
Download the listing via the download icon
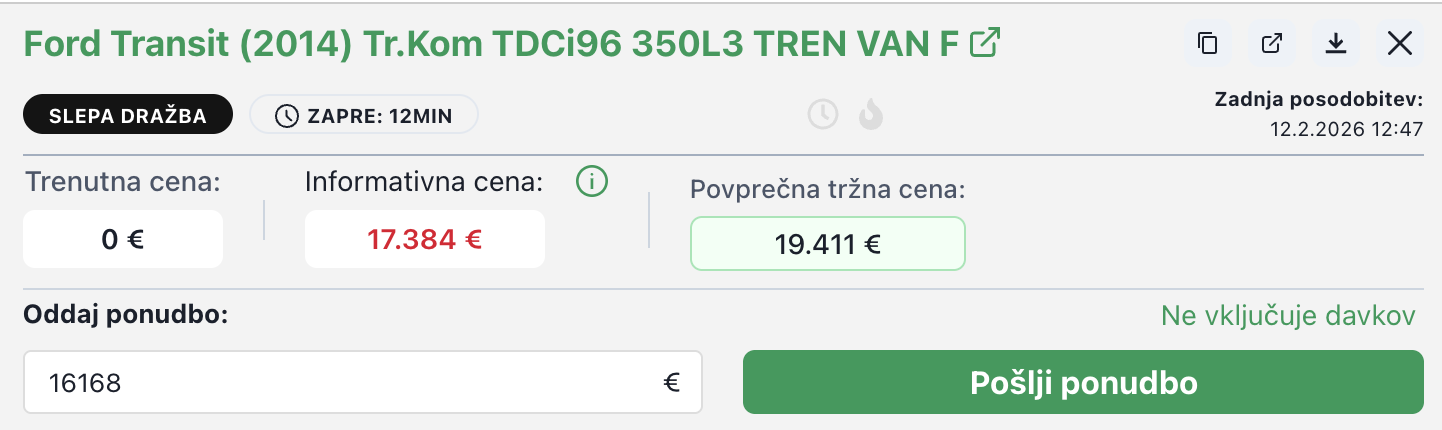point(1335,43)
